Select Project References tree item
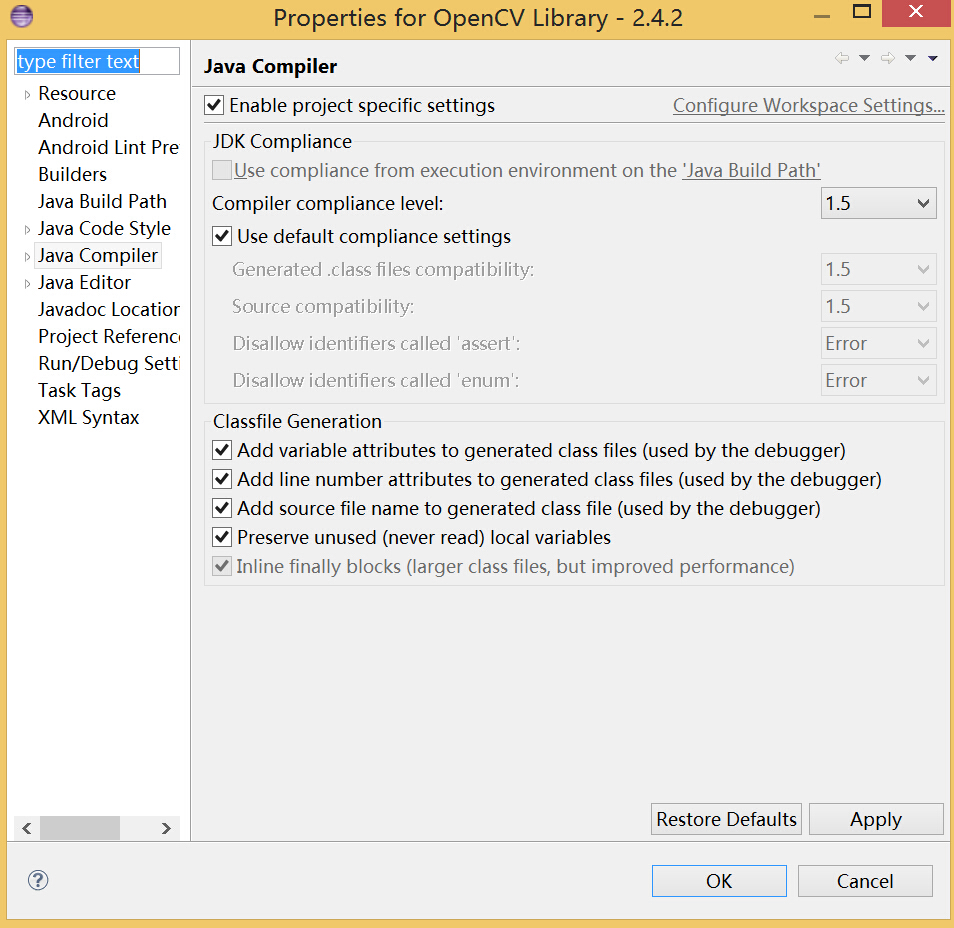 pyautogui.click(x=108, y=337)
